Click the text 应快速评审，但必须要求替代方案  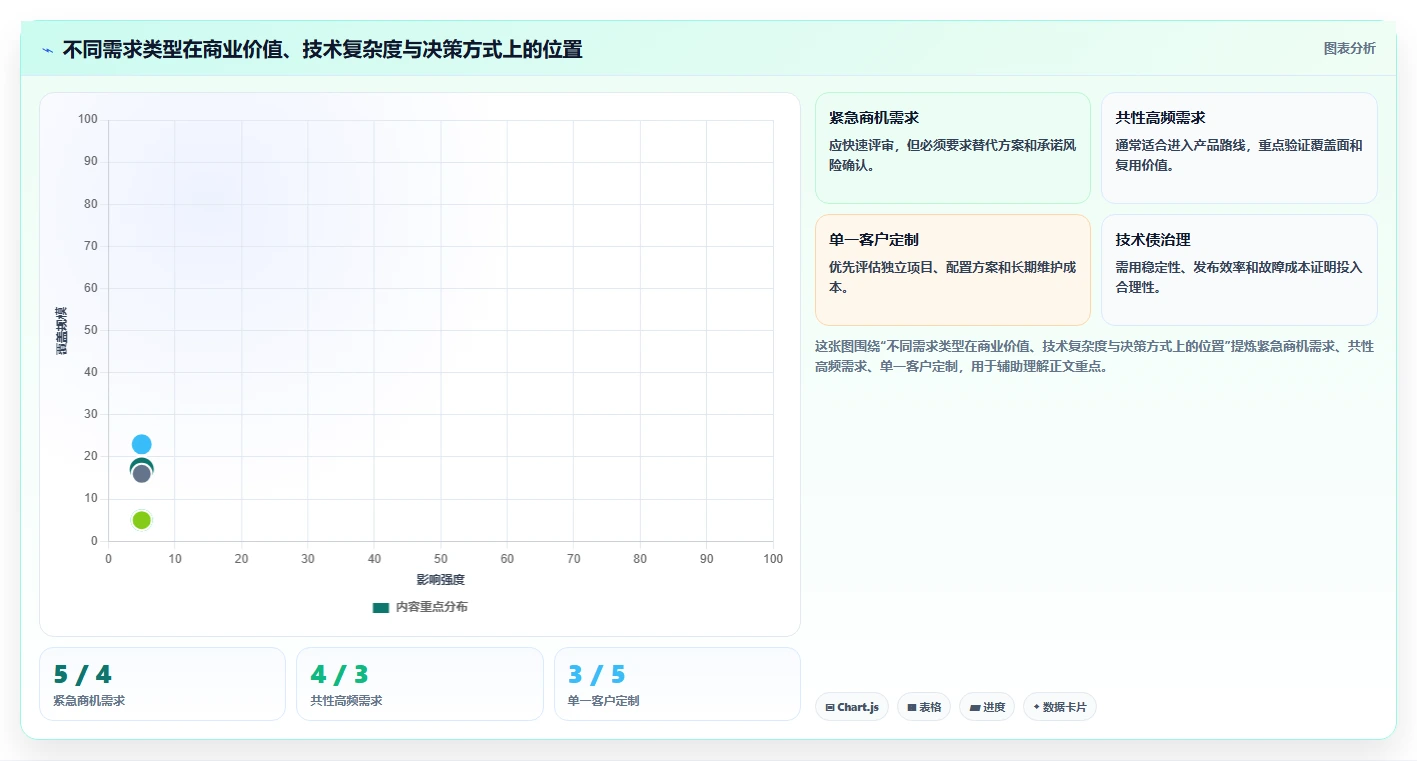(952, 155)
